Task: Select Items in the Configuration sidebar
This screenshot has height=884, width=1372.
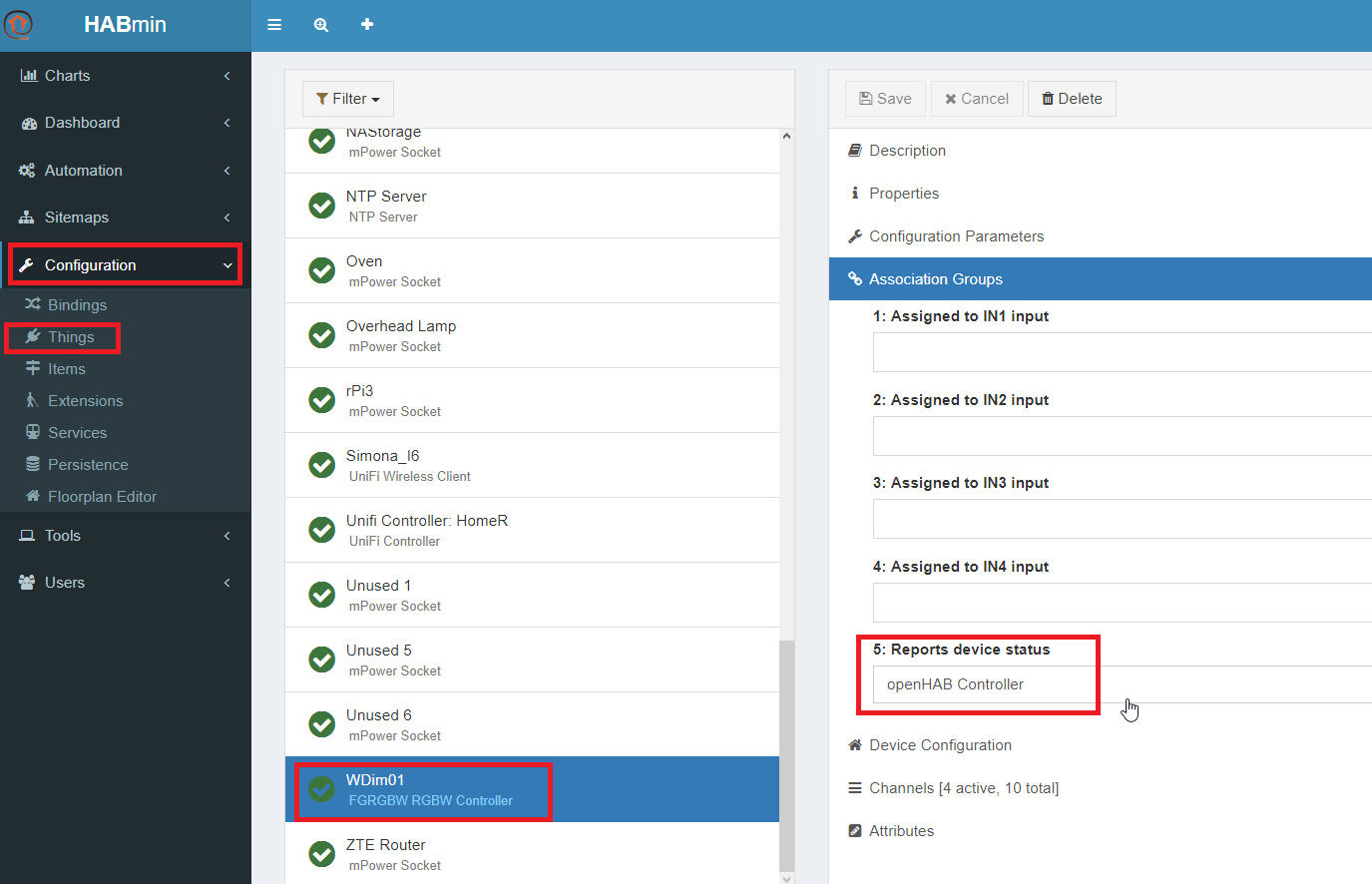Action: (x=64, y=368)
